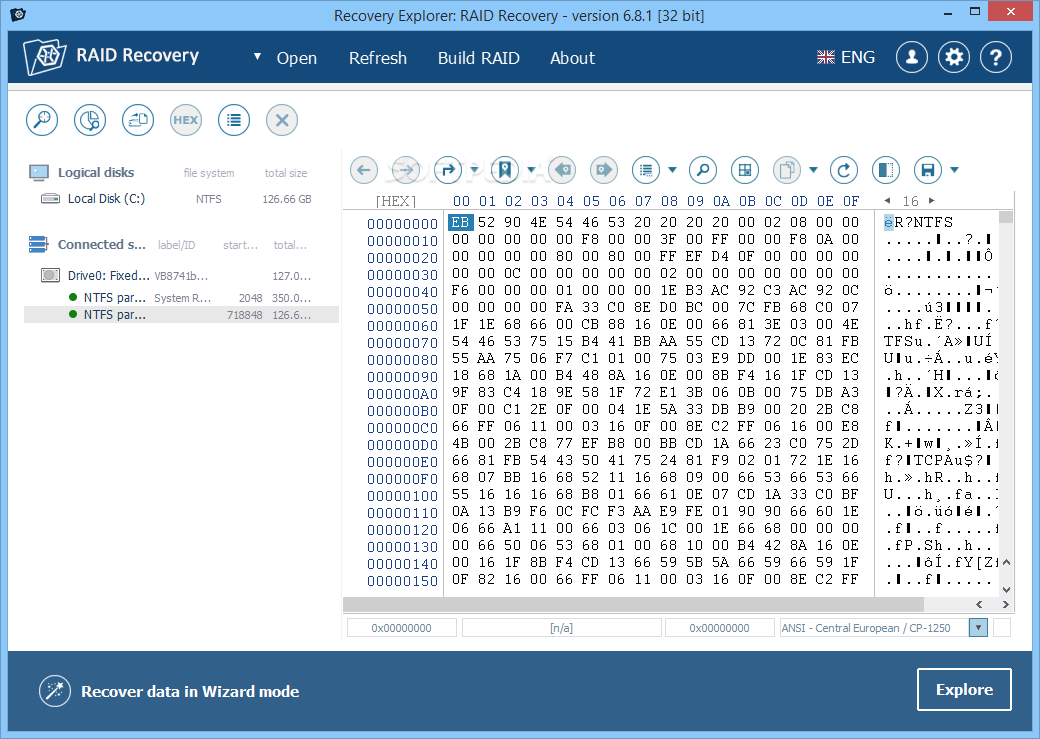This screenshot has width=1040, height=739.
Task: Click the 0F column header
Action: click(x=851, y=201)
